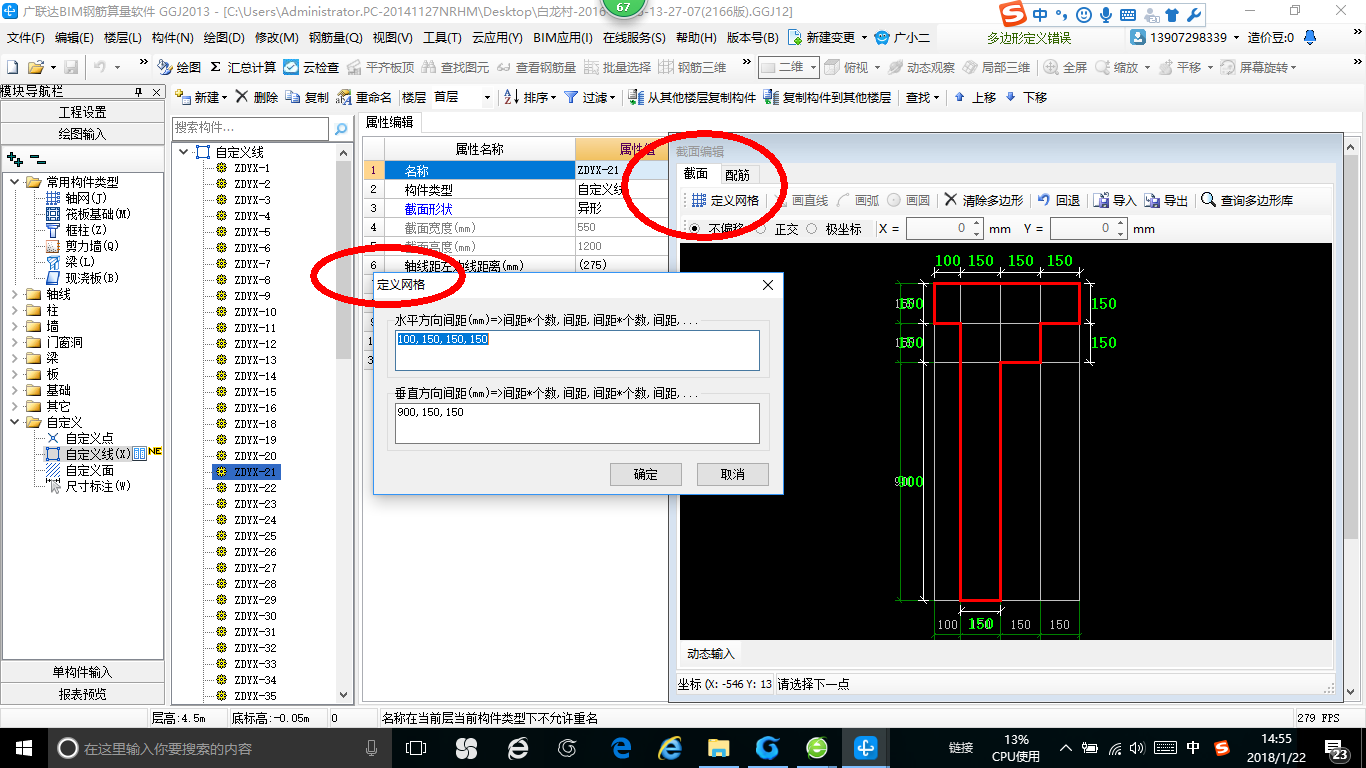1366x768 pixels.
Task: Open Task View on the taskbar
Action: pos(415,747)
